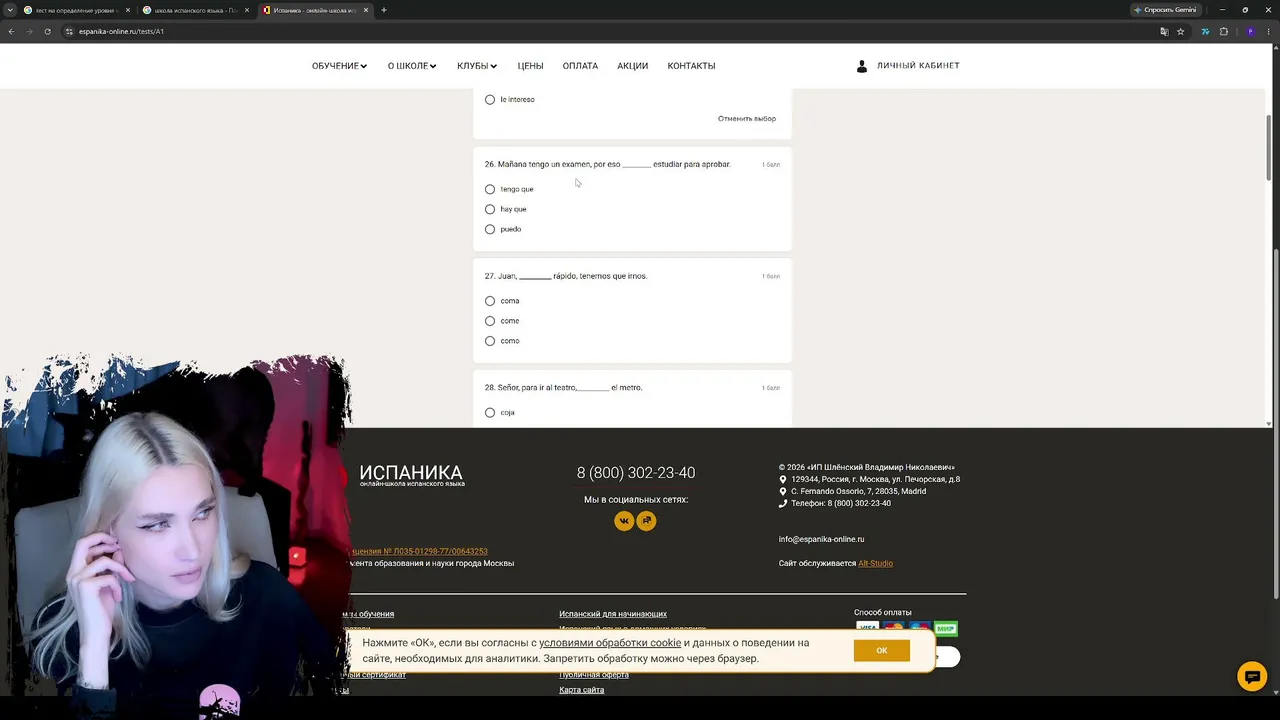Select 'come' for question 27
Viewport: 1280px width, 720px height.
click(490, 321)
